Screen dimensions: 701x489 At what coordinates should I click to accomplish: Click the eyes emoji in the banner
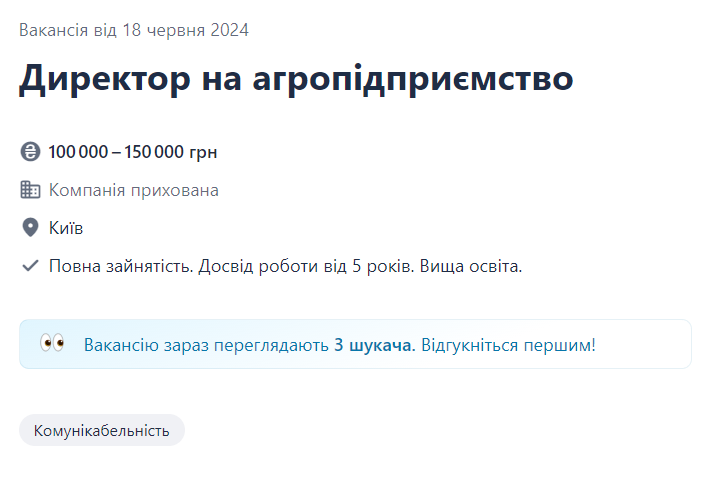pyautogui.click(x=52, y=344)
